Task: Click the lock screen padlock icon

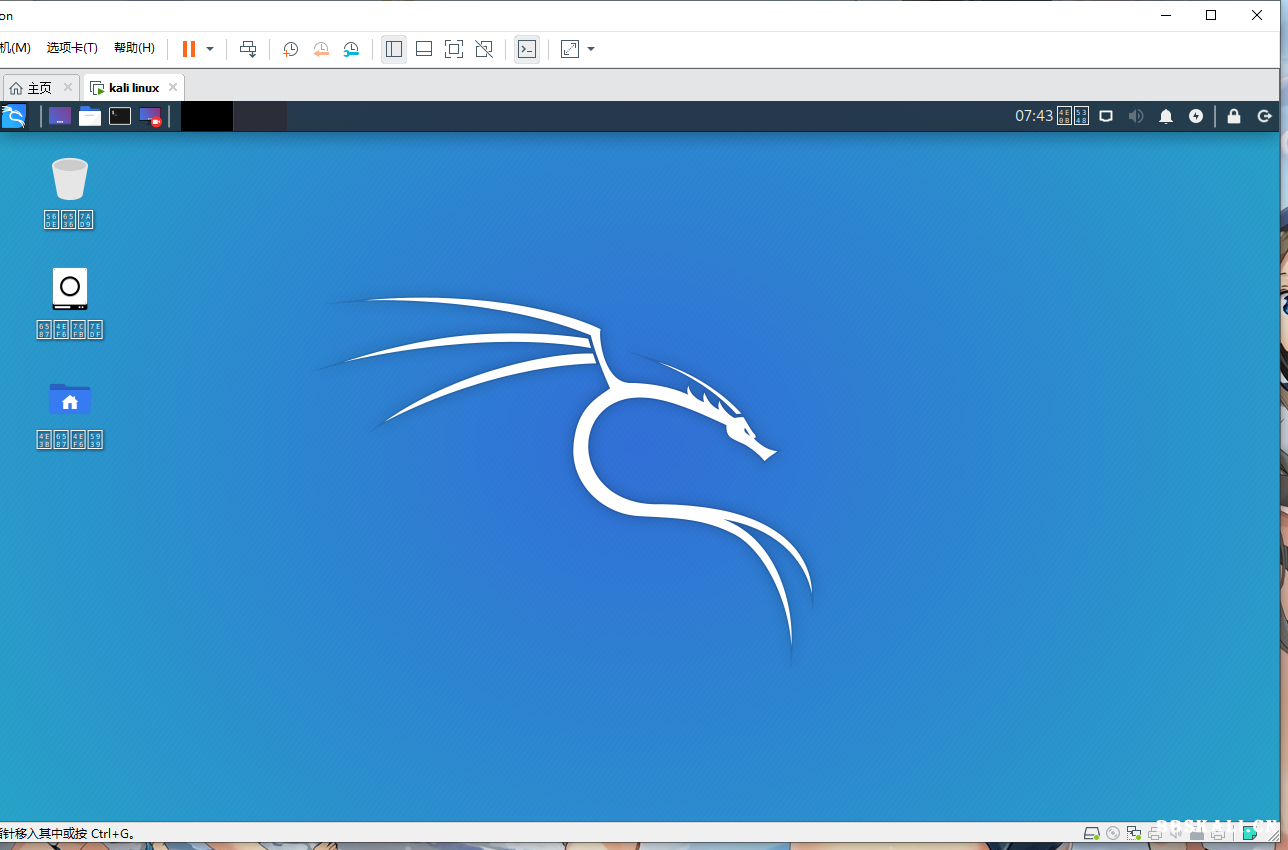Action: (x=1234, y=116)
